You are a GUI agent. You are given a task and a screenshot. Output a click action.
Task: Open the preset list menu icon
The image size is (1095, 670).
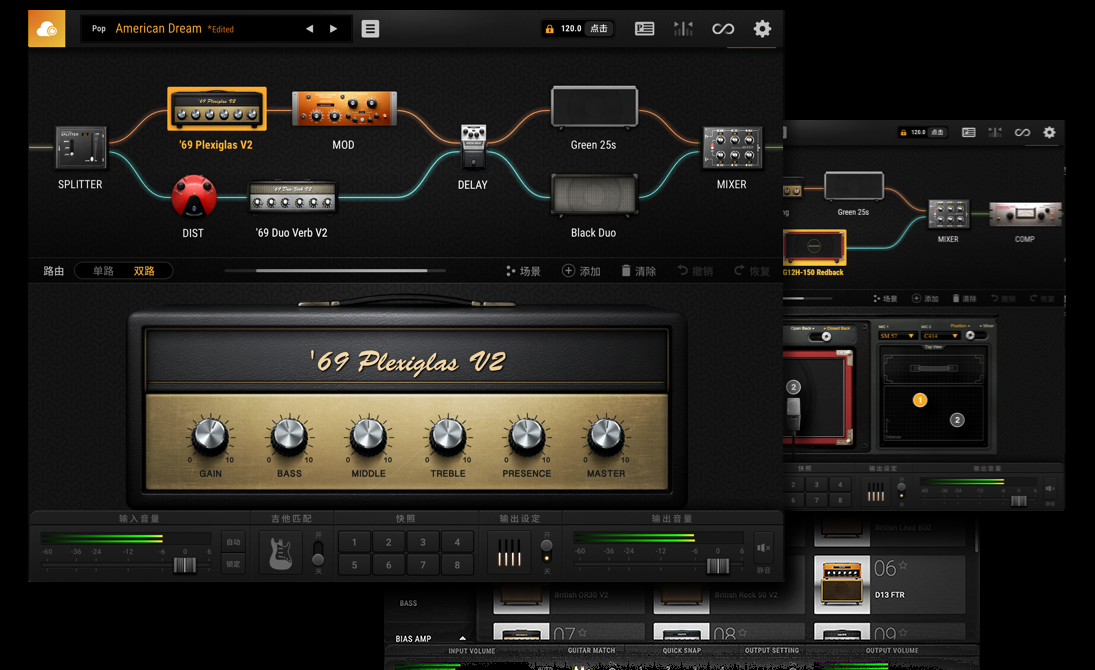coord(370,29)
